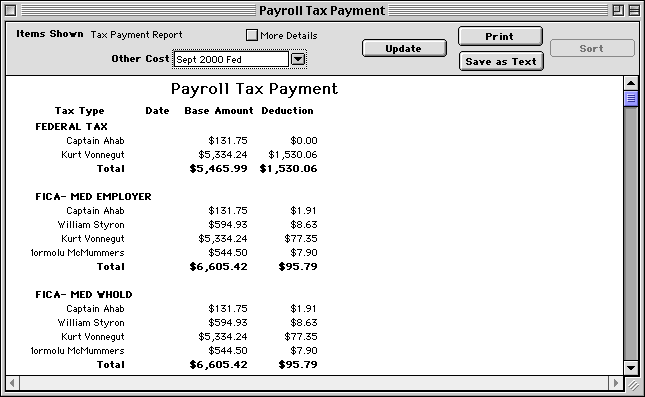Click the window collapse box icon
Viewport: 645px width, 397px height.
634,10
